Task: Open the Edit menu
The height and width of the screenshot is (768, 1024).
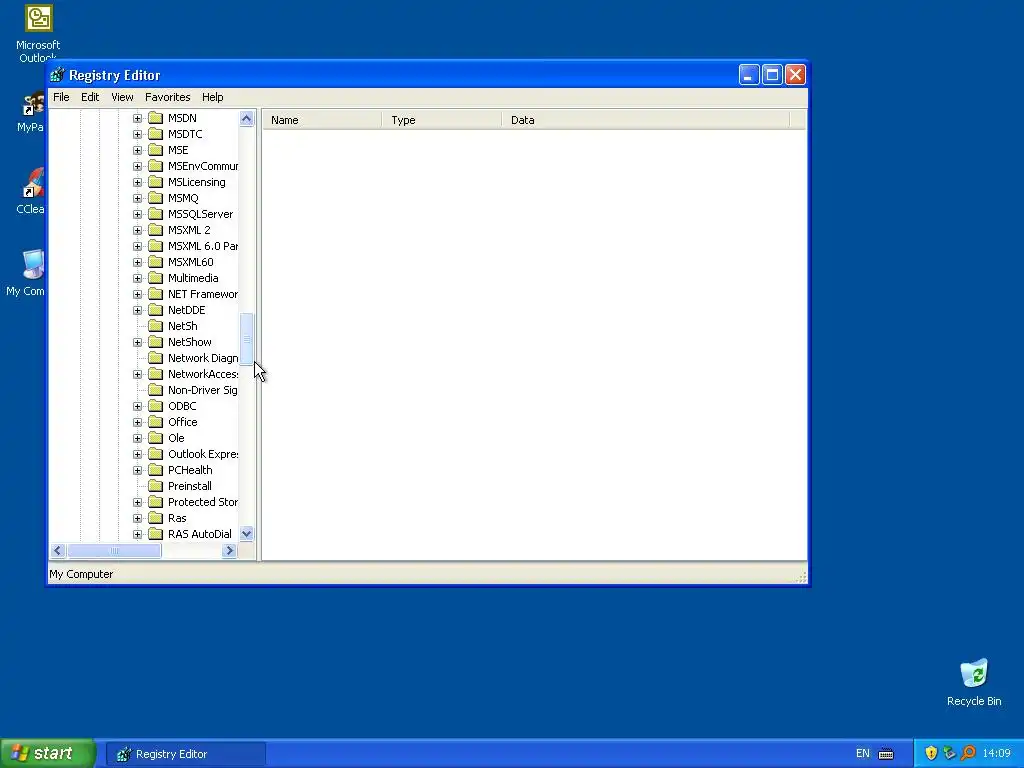Action: tap(90, 97)
